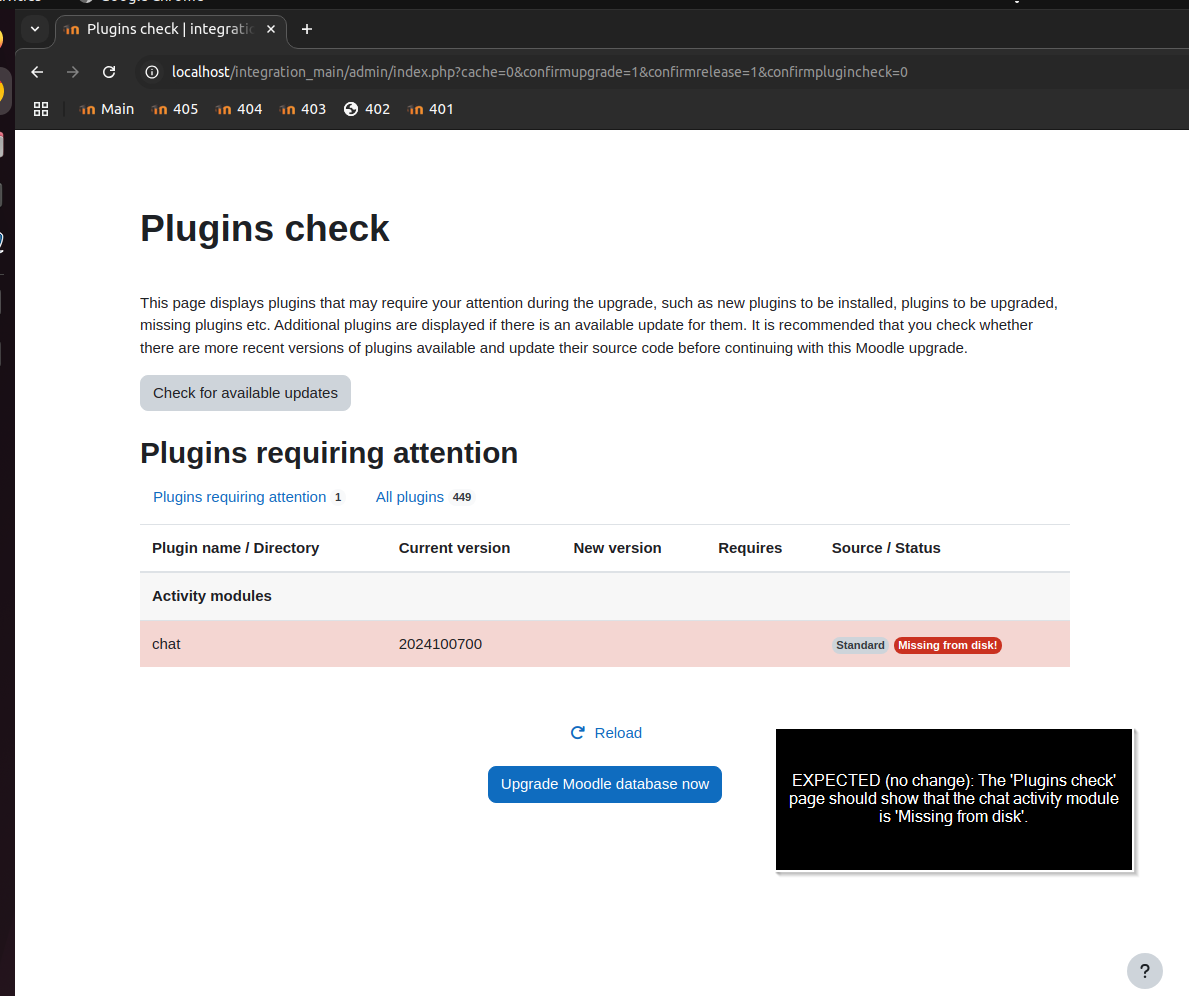The height and width of the screenshot is (996, 1189).
Task: Click the Requires column header
Action: (x=750, y=548)
